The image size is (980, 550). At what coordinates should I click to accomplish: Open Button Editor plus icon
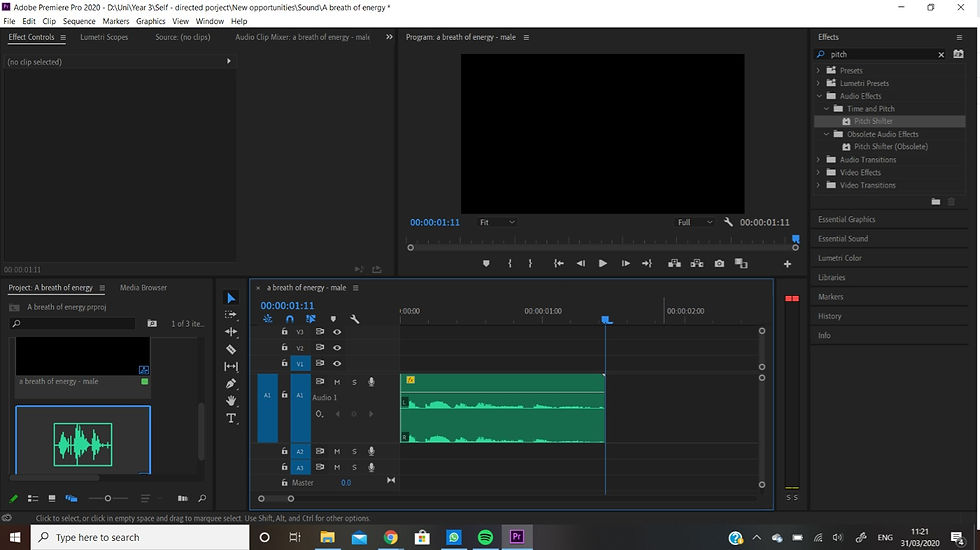coord(788,264)
